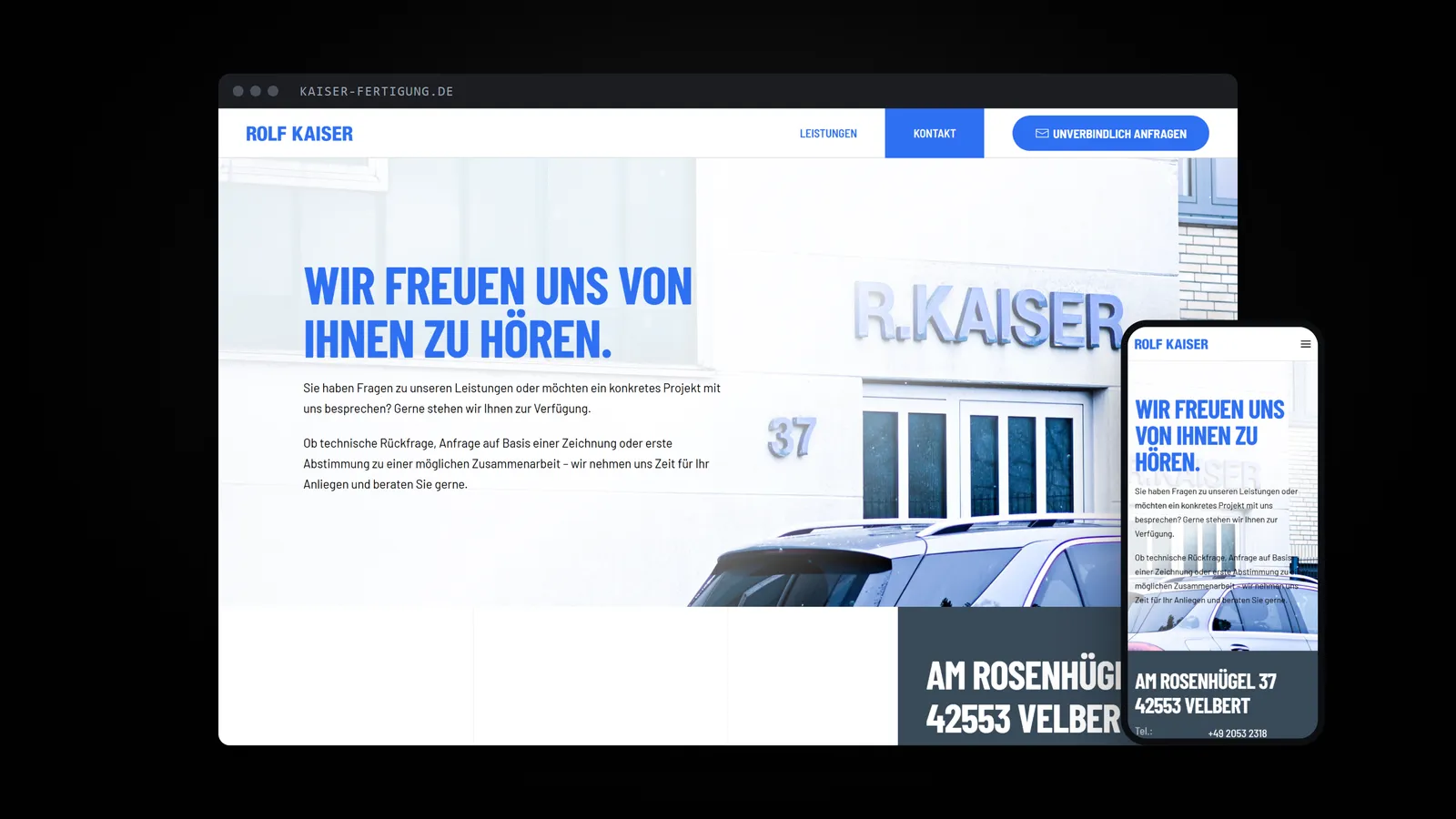Click the headline 'WIR FREUEN UNS VON IHNEN ZU HÖREN.' on desktop

click(498, 313)
